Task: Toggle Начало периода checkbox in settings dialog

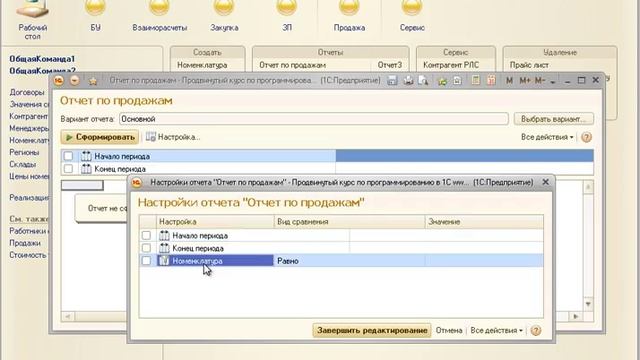Action: pos(146,236)
